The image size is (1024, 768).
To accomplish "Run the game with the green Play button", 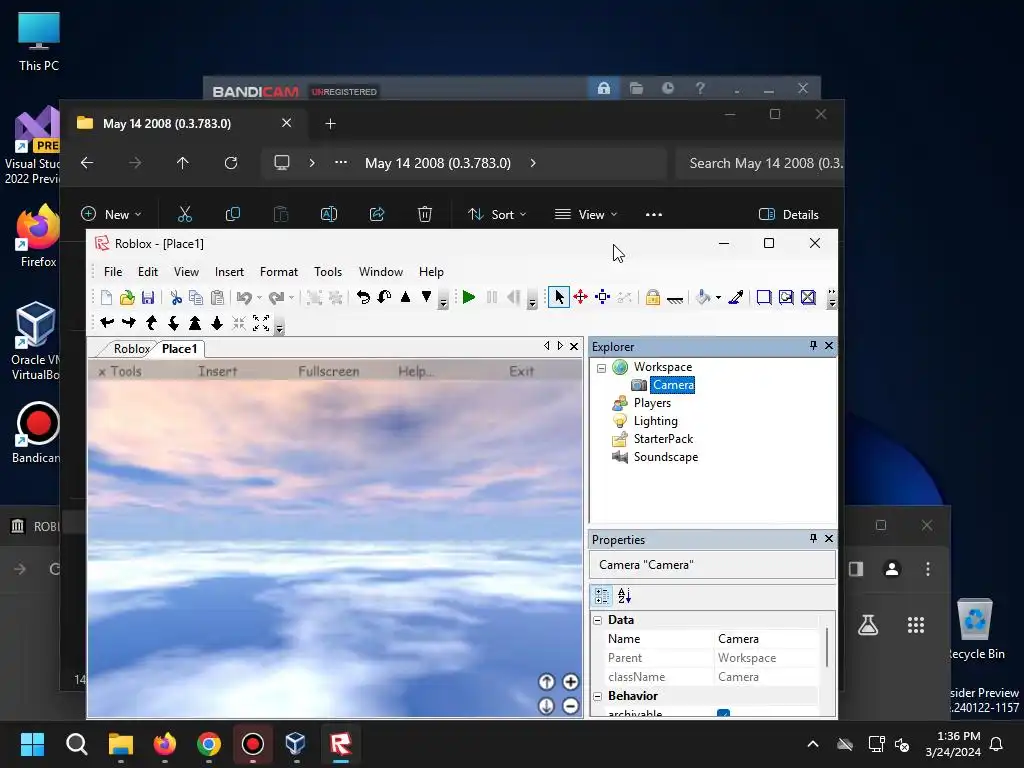I will pos(468,298).
